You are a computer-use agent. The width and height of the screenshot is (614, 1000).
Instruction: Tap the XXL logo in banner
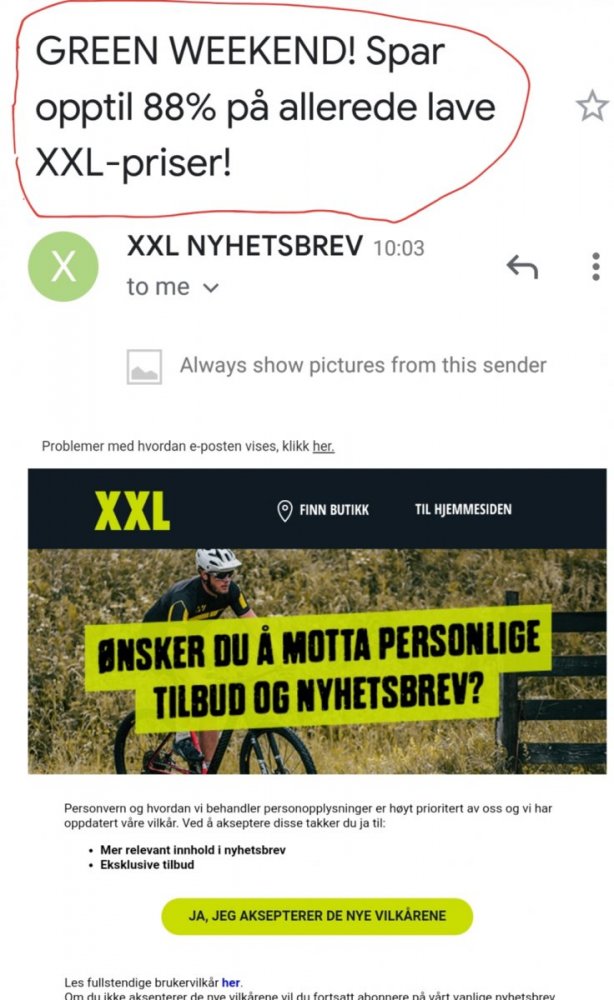click(x=133, y=511)
